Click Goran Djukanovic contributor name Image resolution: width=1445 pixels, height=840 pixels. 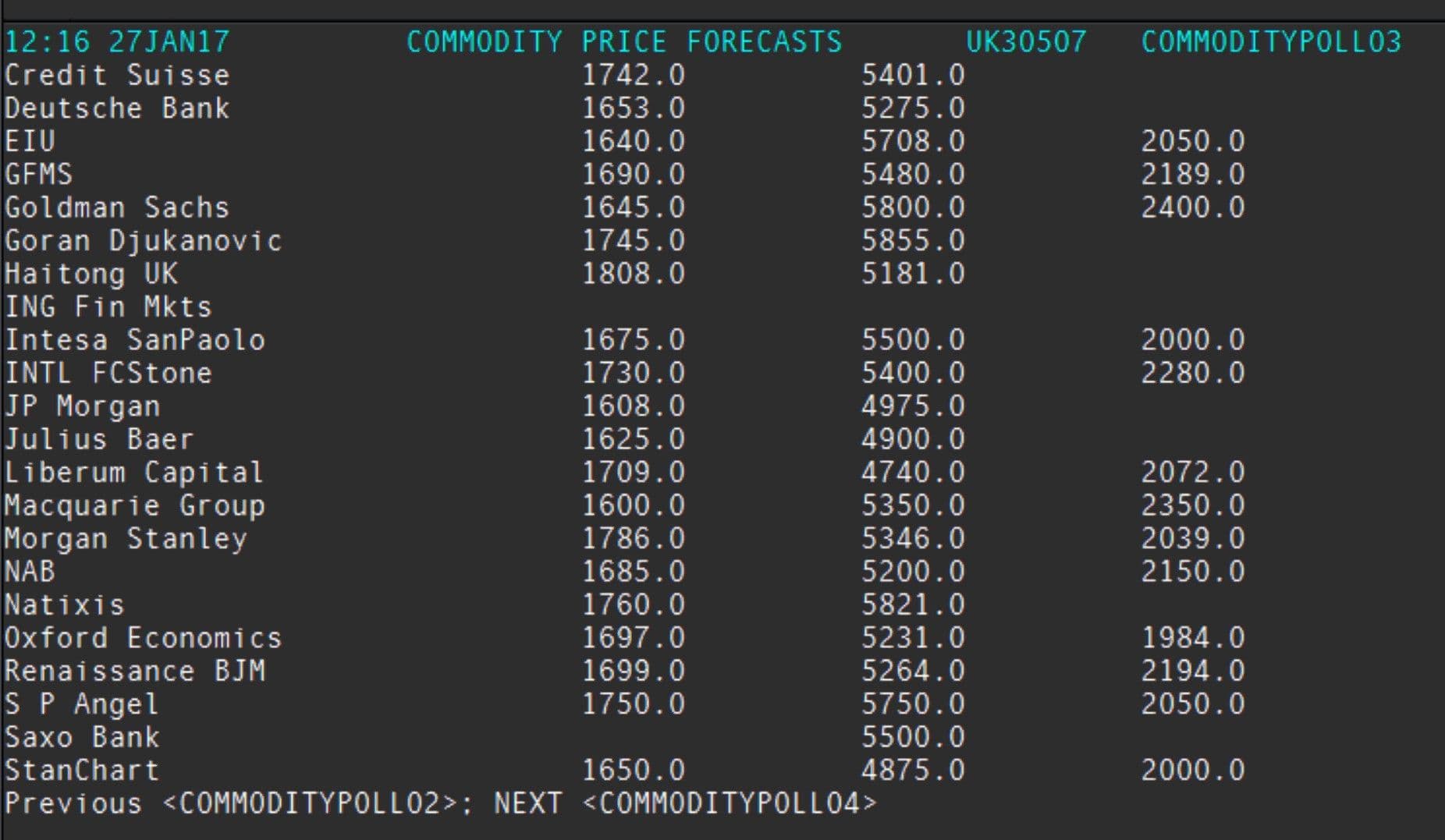click(x=143, y=240)
